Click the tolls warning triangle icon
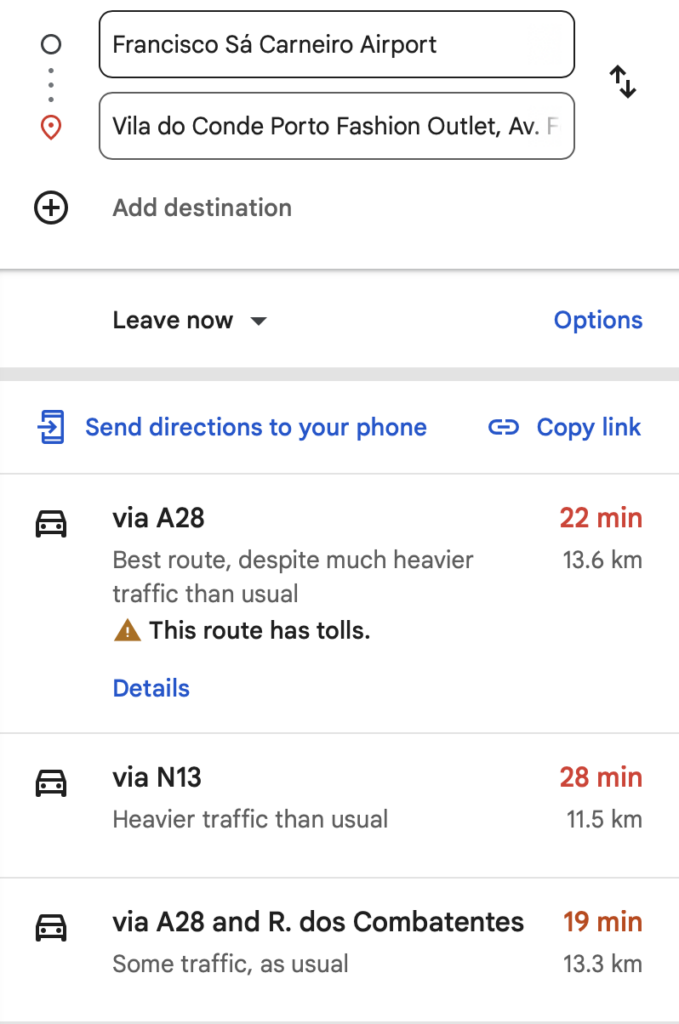 point(127,630)
